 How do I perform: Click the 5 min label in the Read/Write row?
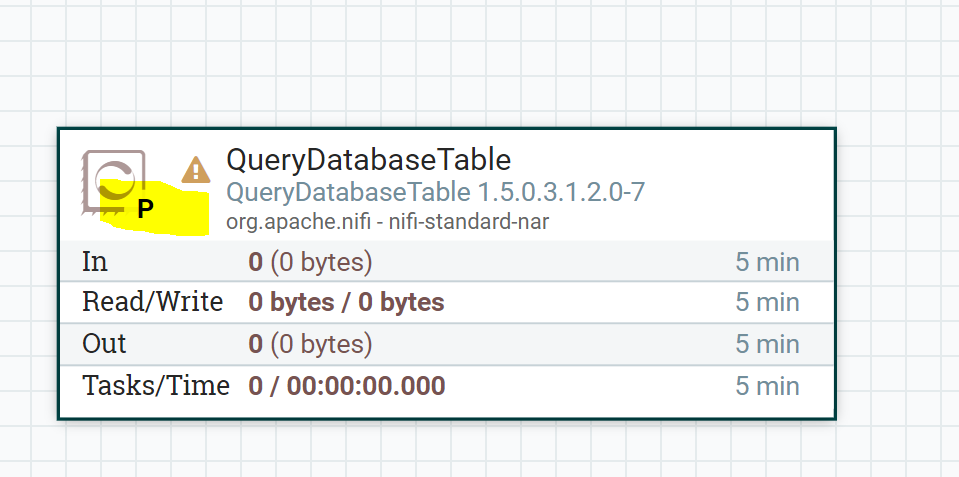coord(767,302)
